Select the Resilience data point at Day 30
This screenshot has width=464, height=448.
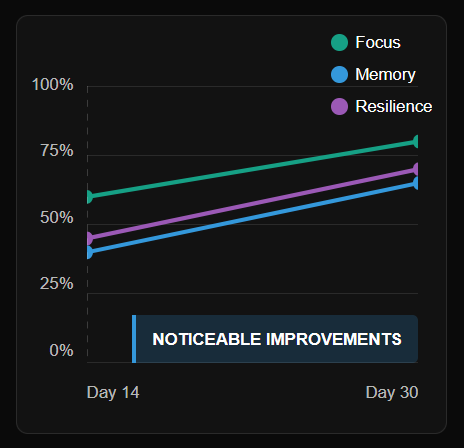click(416, 169)
